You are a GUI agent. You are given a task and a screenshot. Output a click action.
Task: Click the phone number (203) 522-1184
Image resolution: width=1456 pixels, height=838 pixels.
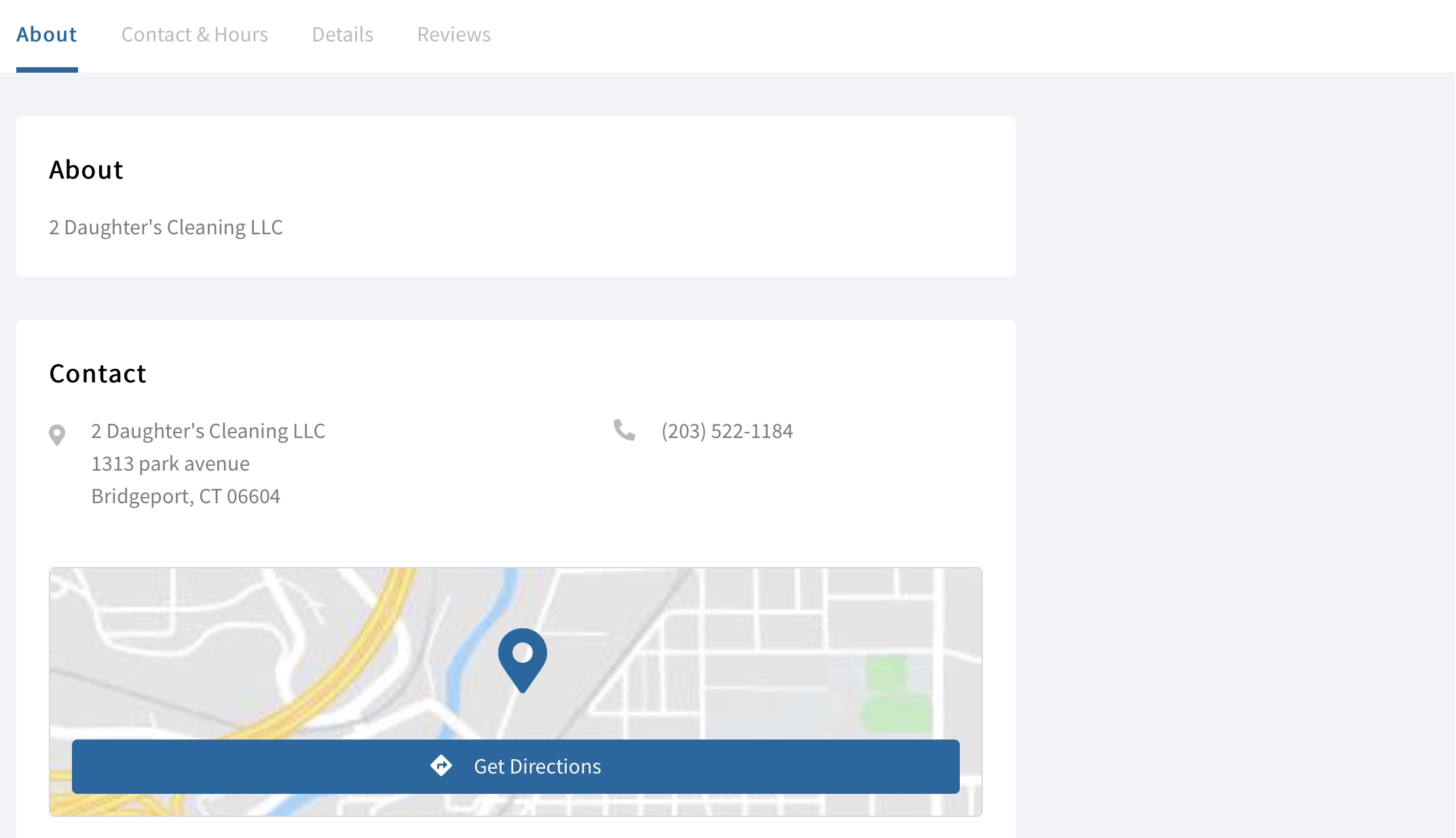pyautogui.click(x=727, y=431)
